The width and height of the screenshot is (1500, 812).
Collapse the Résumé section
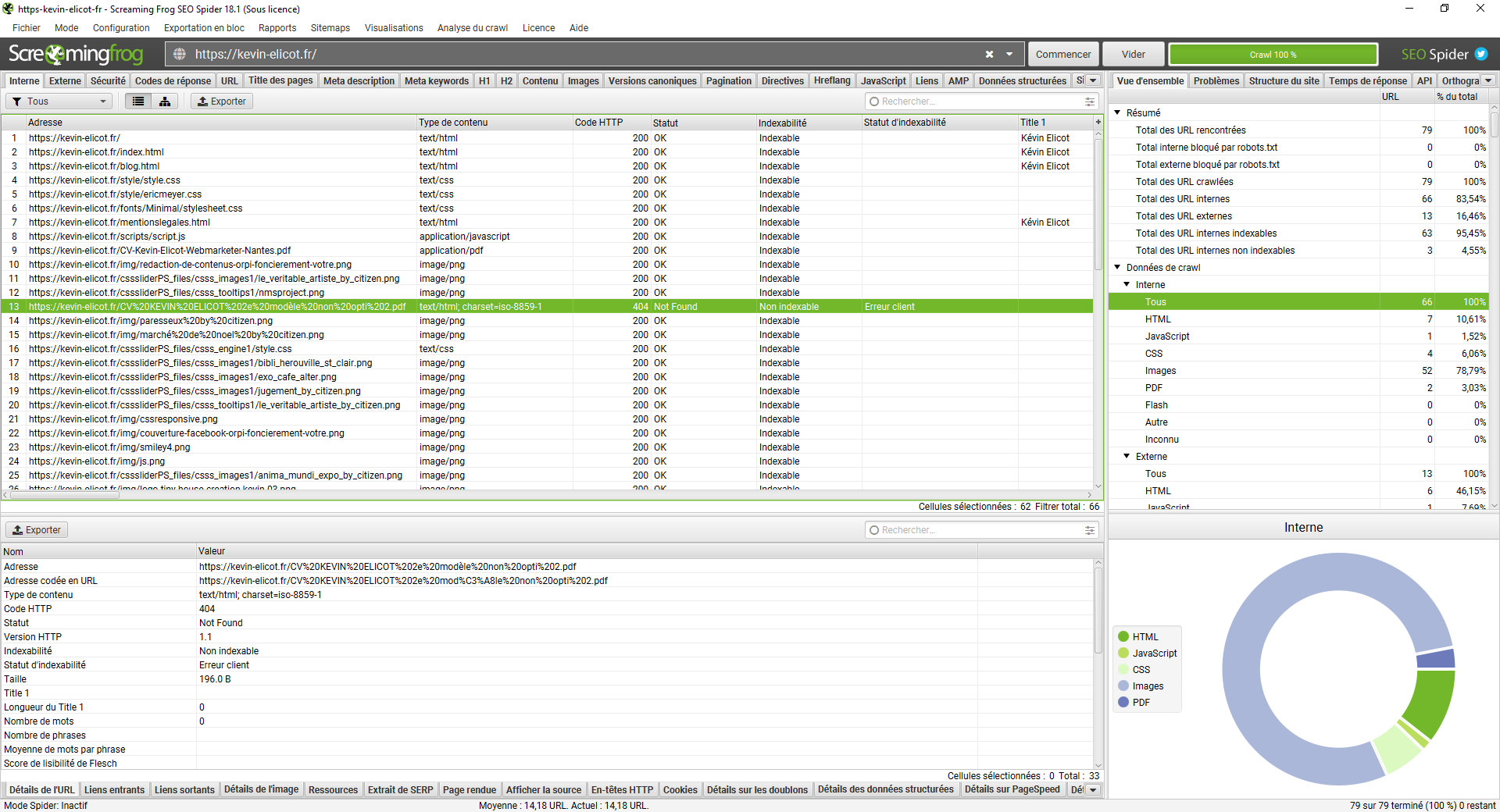1117,112
